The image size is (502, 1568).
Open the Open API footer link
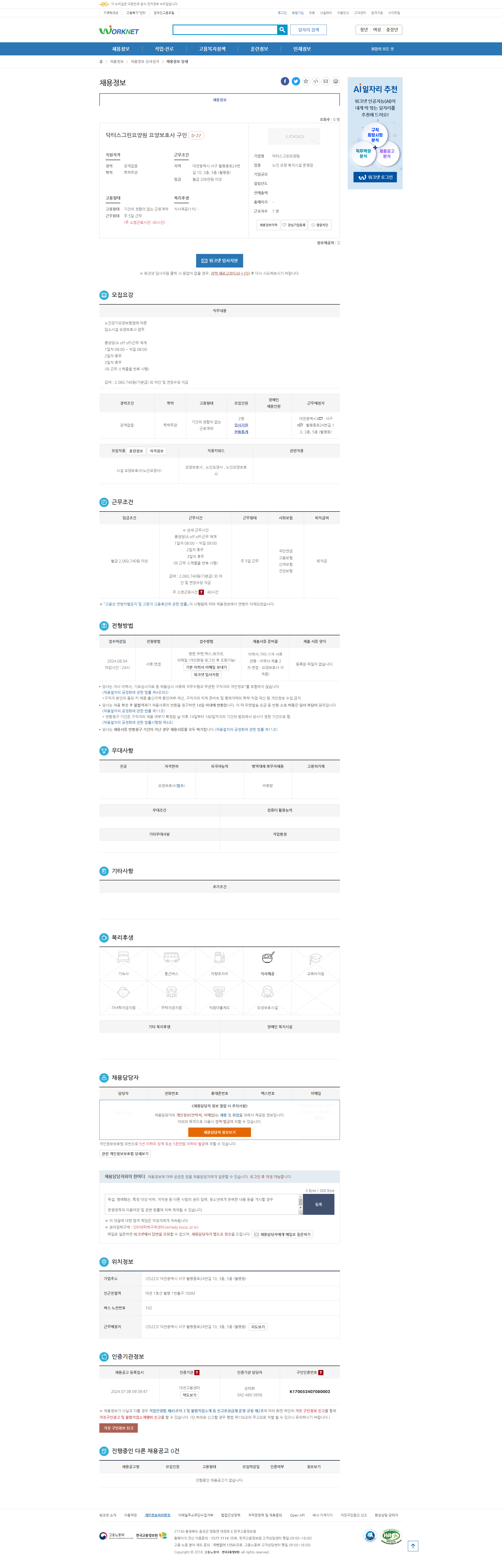(297, 1515)
